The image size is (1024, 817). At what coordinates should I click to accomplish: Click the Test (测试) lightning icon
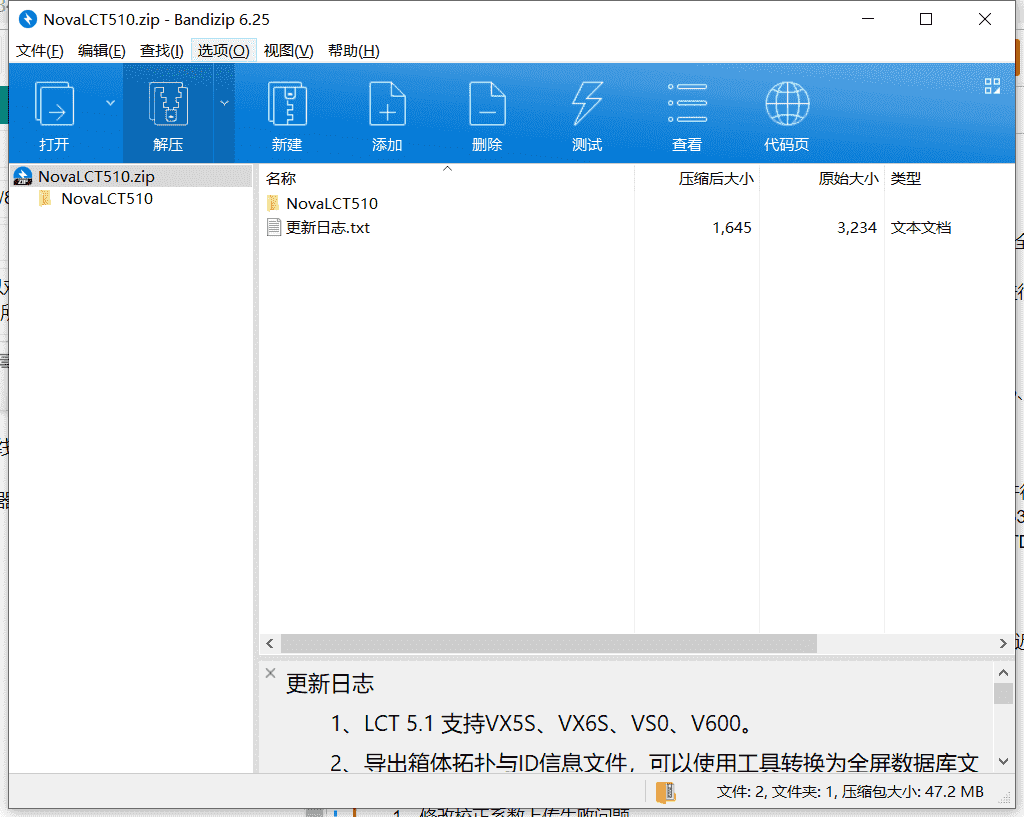tap(587, 103)
